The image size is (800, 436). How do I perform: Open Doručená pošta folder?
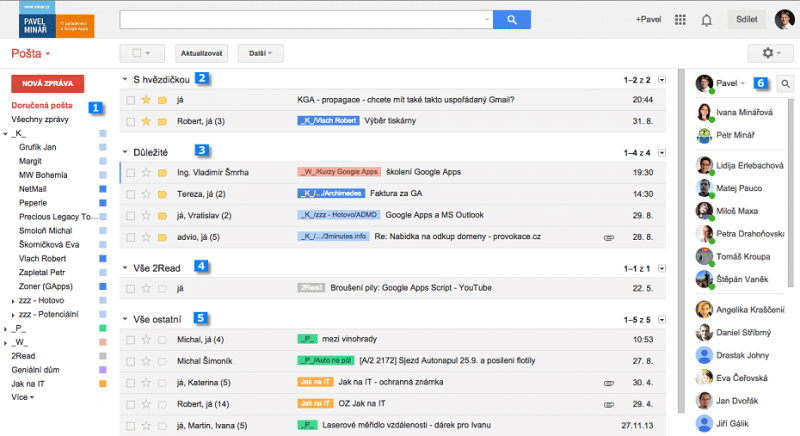tap(45, 106)
